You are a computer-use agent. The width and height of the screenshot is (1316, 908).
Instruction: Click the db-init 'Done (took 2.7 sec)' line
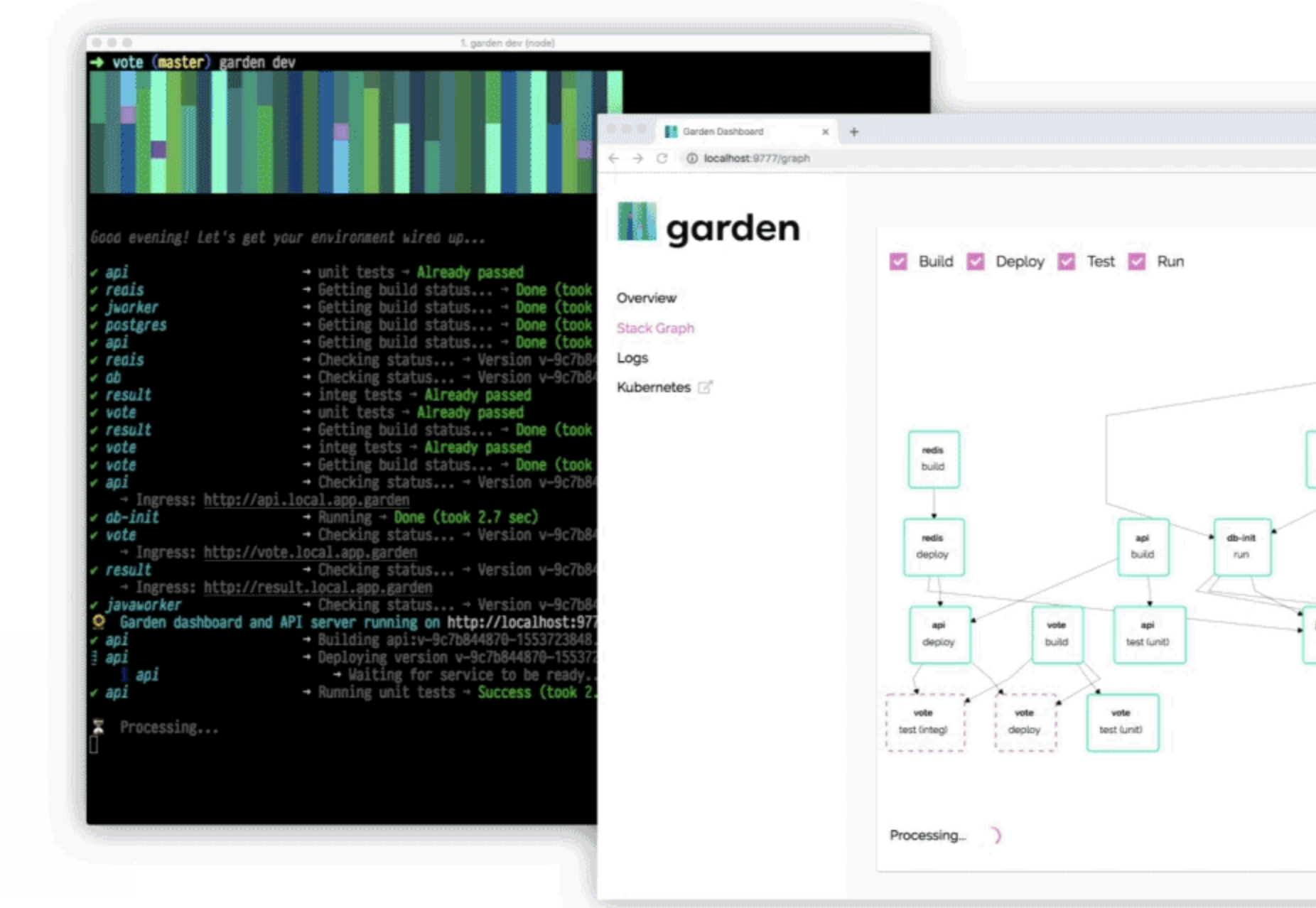point(466,517)
